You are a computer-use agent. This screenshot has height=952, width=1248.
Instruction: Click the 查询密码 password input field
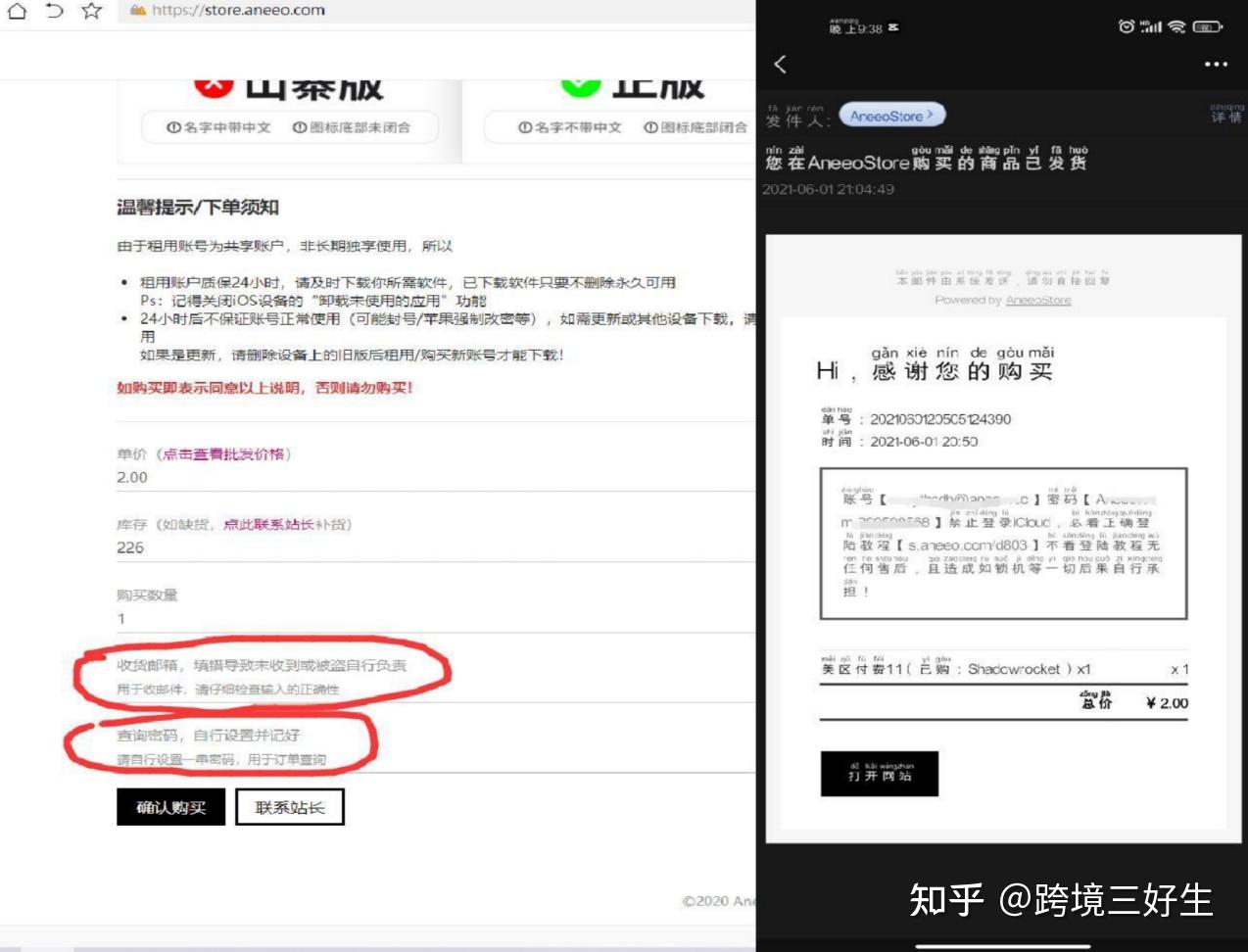point(436,746)
